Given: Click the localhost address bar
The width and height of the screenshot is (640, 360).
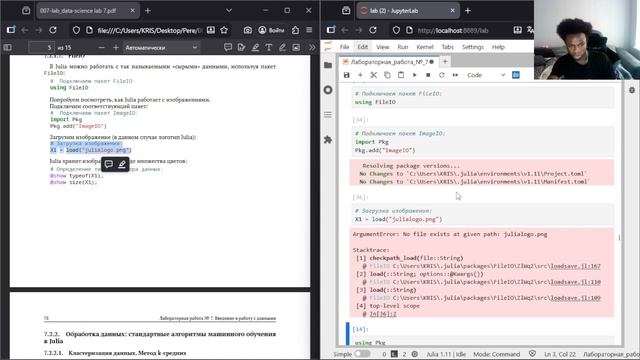Looking at the screenshot, I should click(x=453, y=30).
